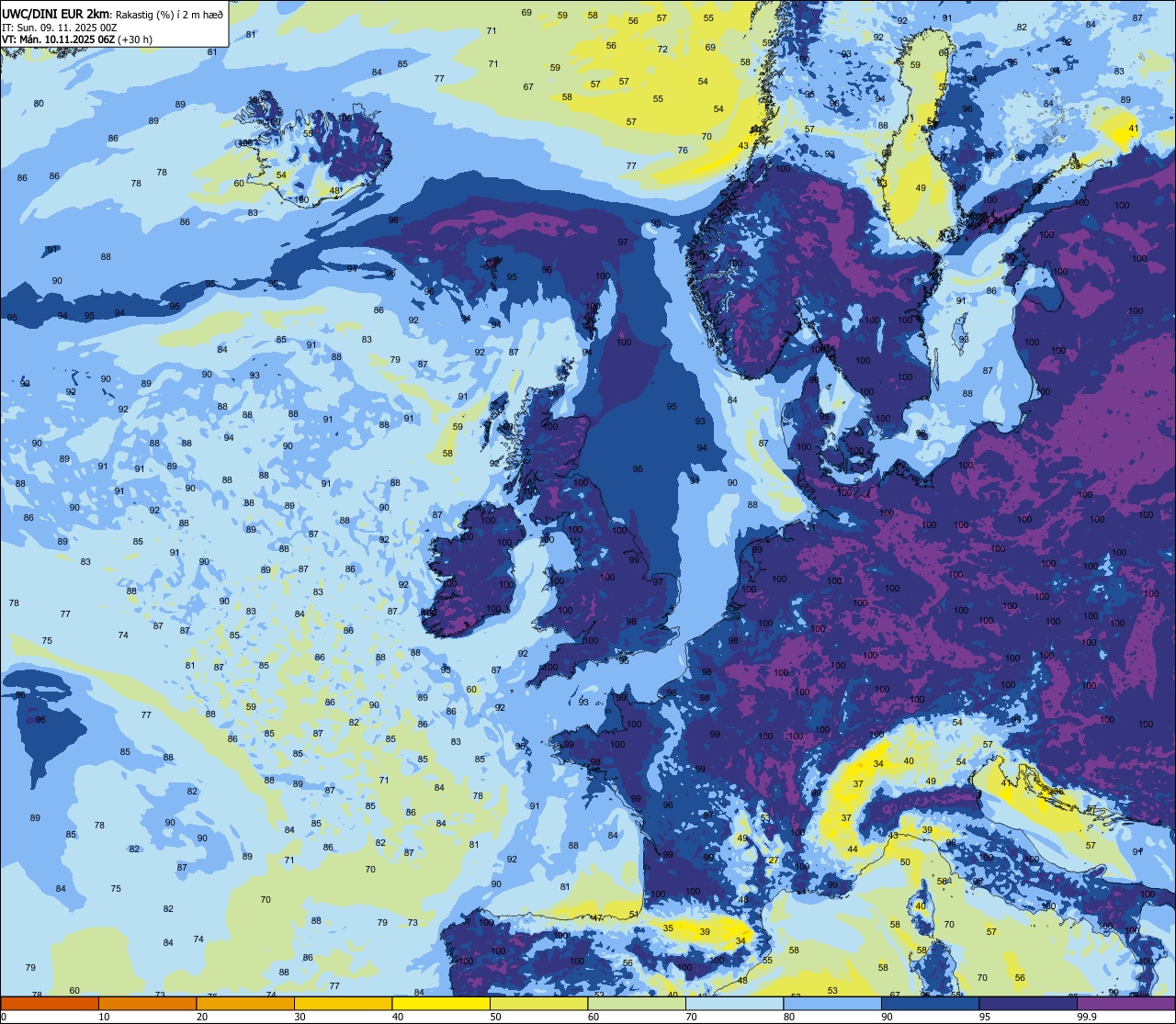Click the 90–95 dark blue legend segment
This screenshot has height=1024, width=1176.
pos(930,1004)
